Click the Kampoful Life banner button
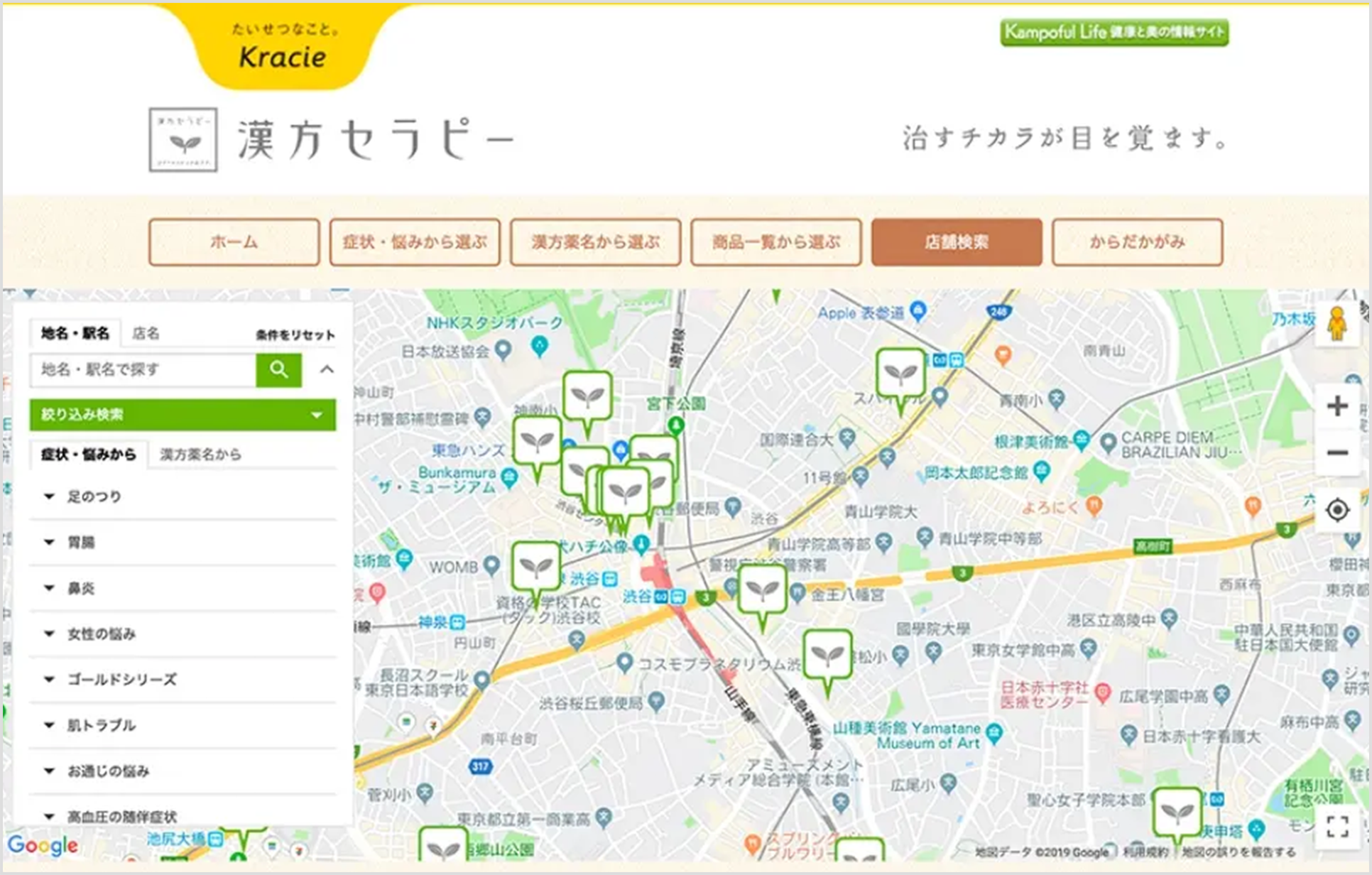 pos(1114,33)
